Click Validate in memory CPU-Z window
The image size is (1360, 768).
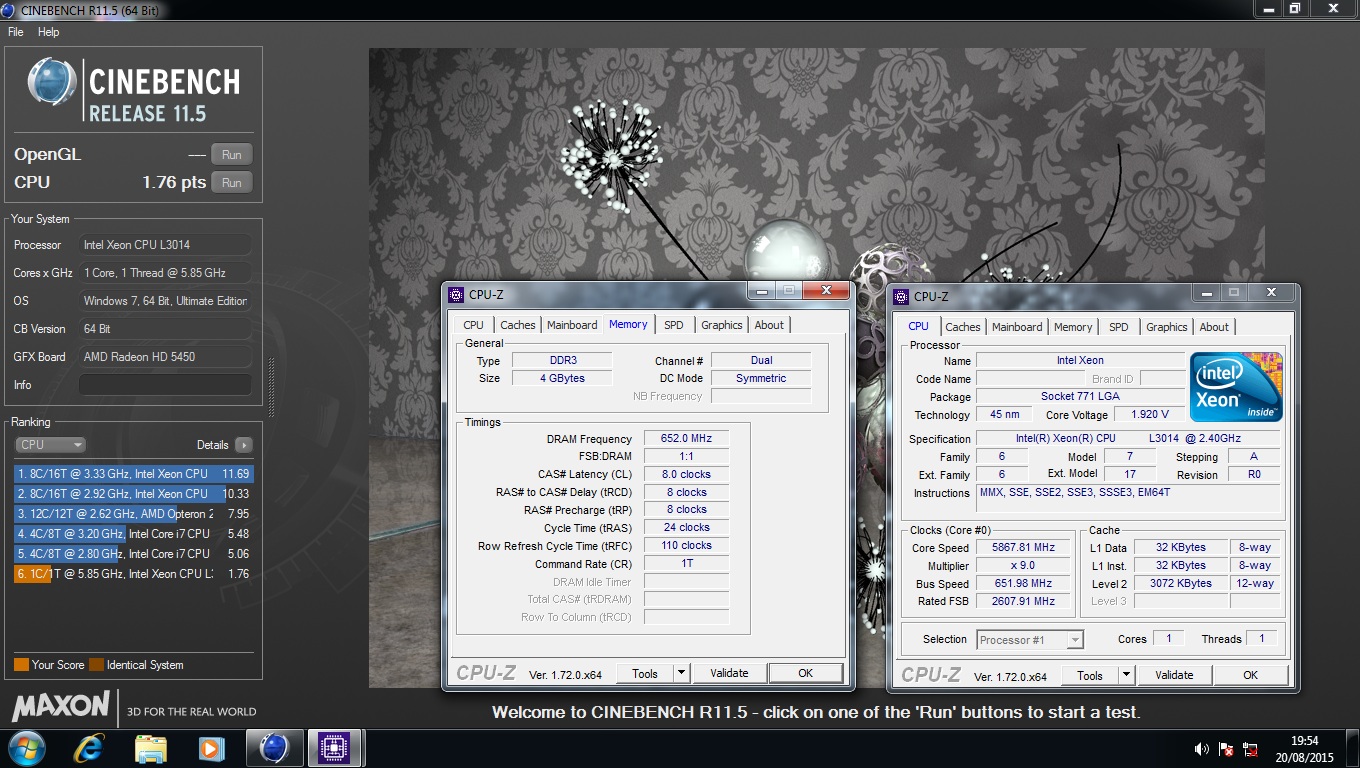[729, 673]
